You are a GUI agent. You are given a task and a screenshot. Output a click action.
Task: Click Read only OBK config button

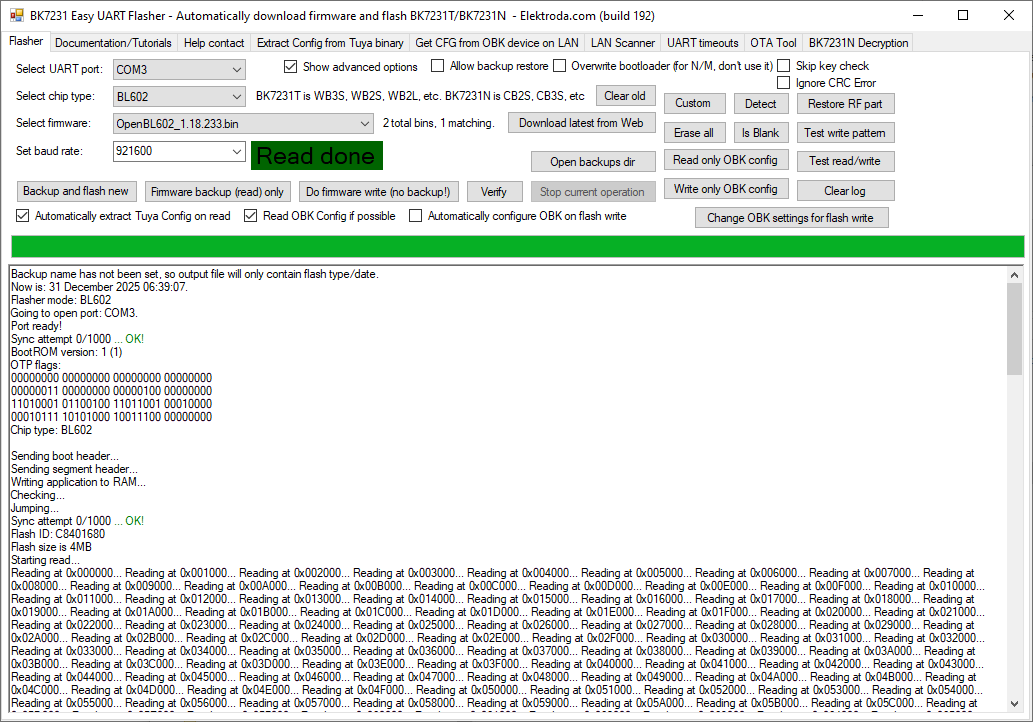click(725, 160)
